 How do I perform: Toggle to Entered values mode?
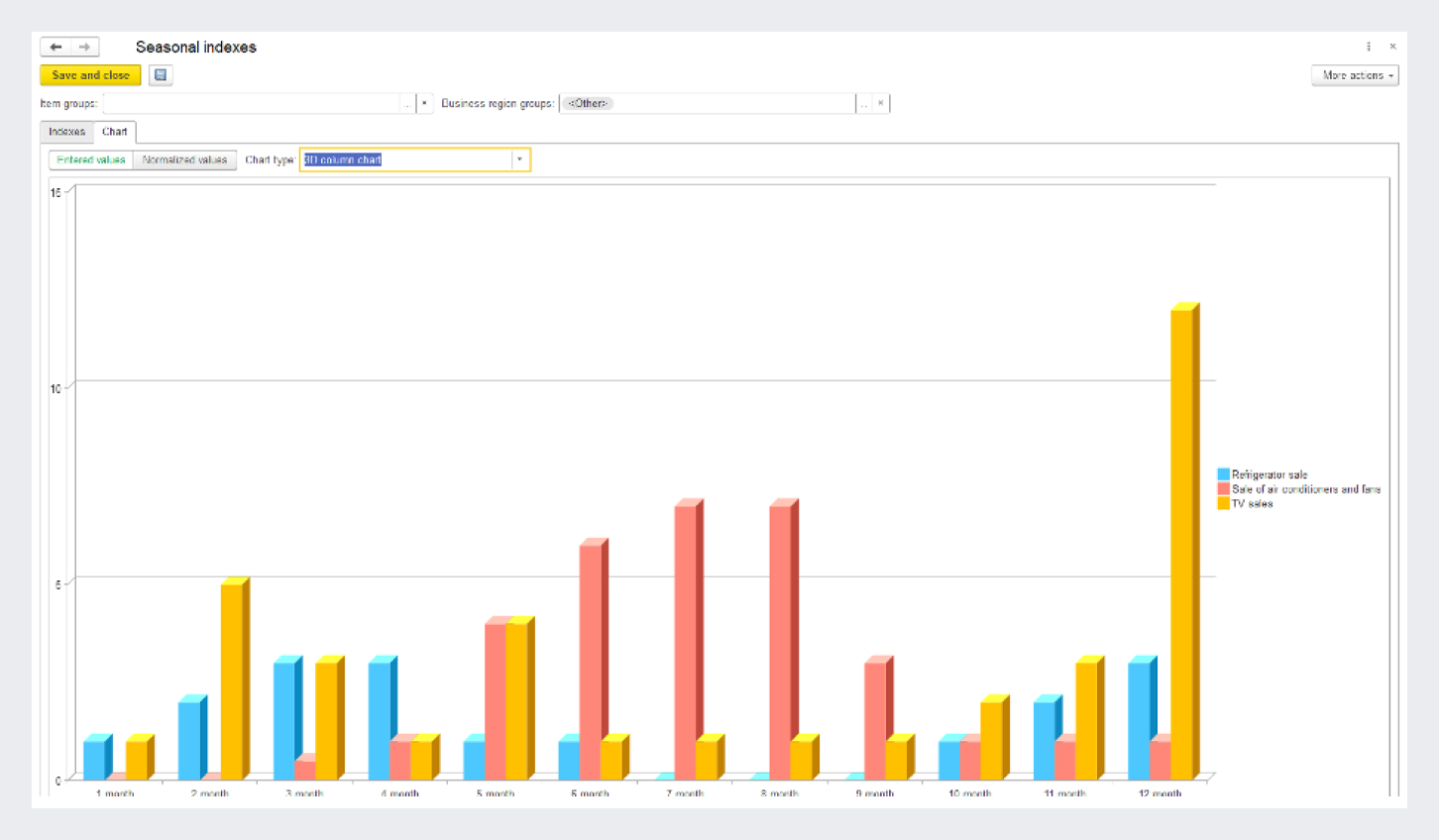tap(91, 159)
